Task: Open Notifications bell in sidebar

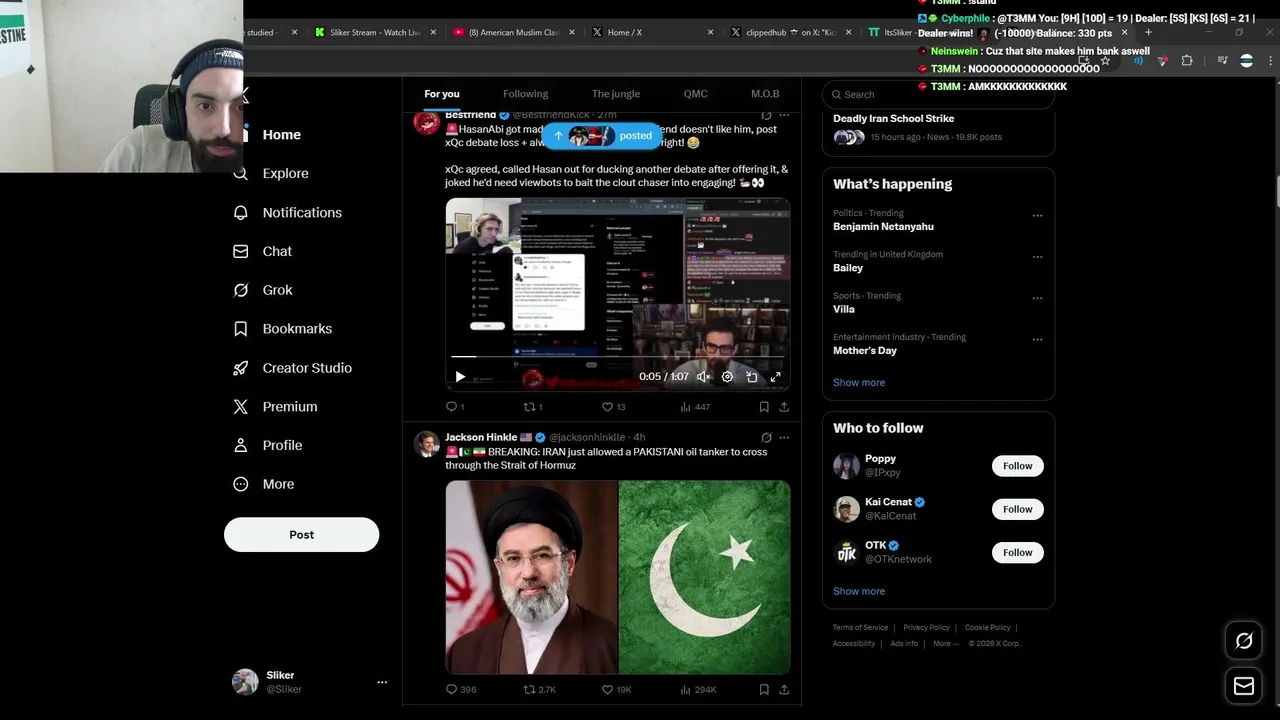Action: [288, 212]
